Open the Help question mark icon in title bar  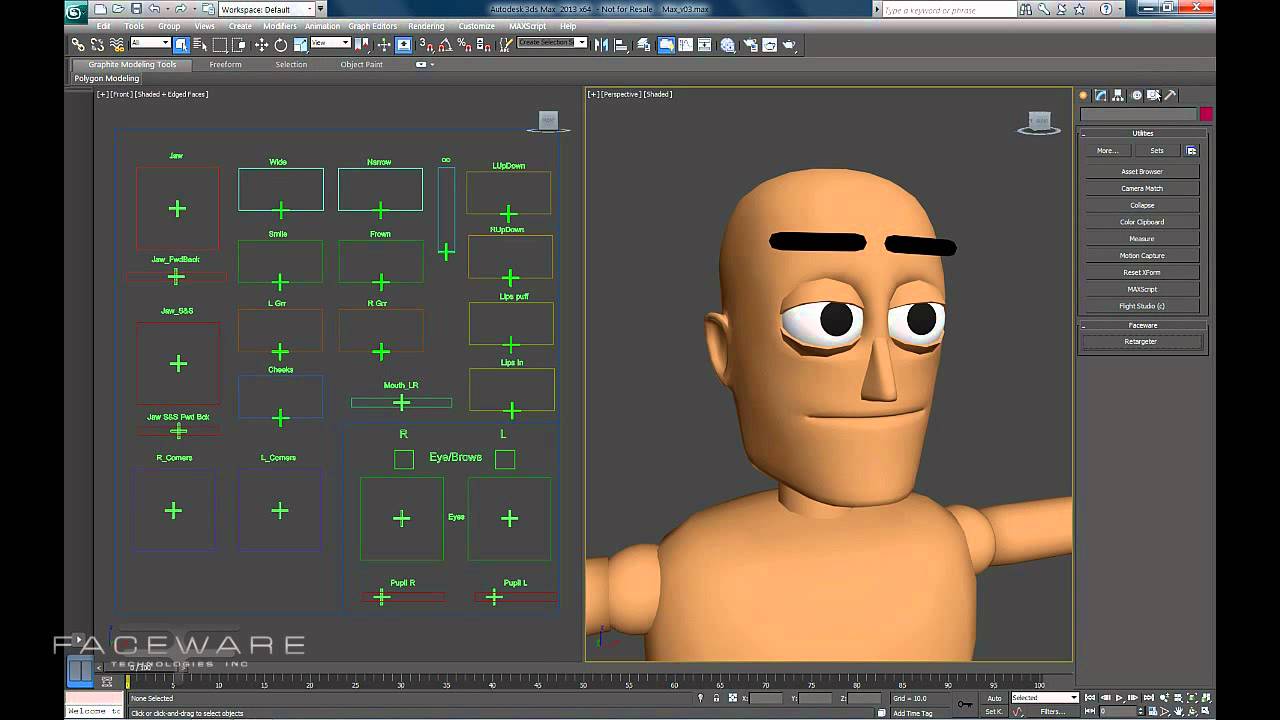pos(1106,9)
